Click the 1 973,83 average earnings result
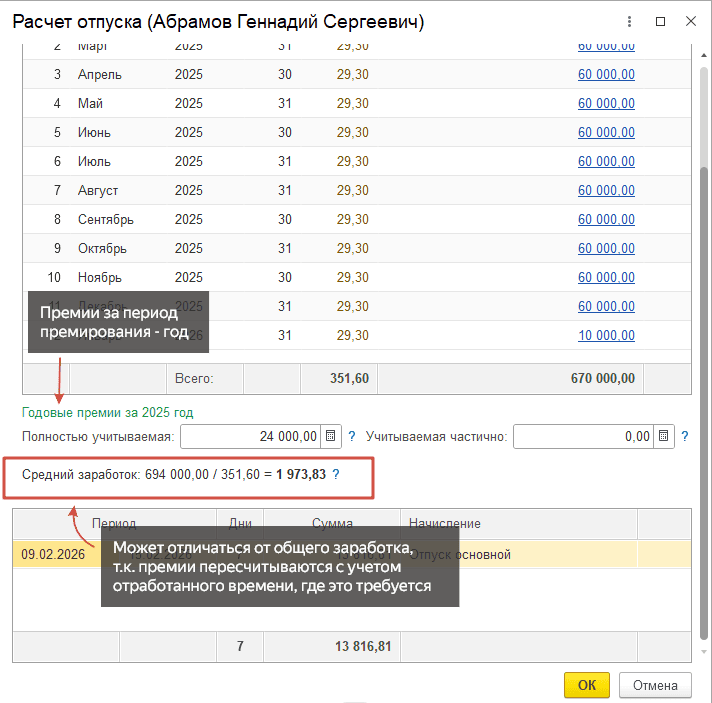 tap(301, 475)
